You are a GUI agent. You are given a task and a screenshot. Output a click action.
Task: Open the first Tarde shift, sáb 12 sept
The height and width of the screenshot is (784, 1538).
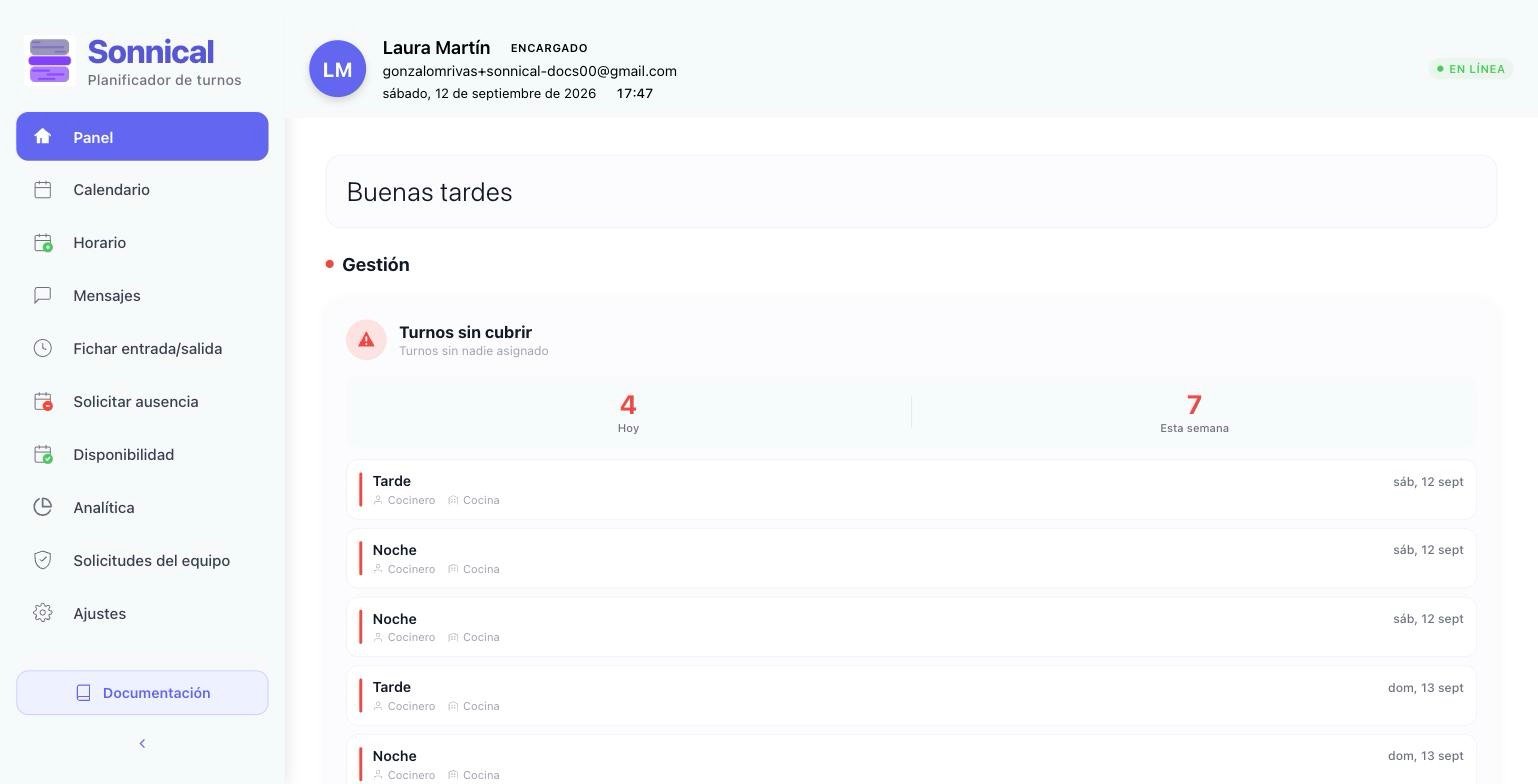pyautogui.click(x=911, y=490)
